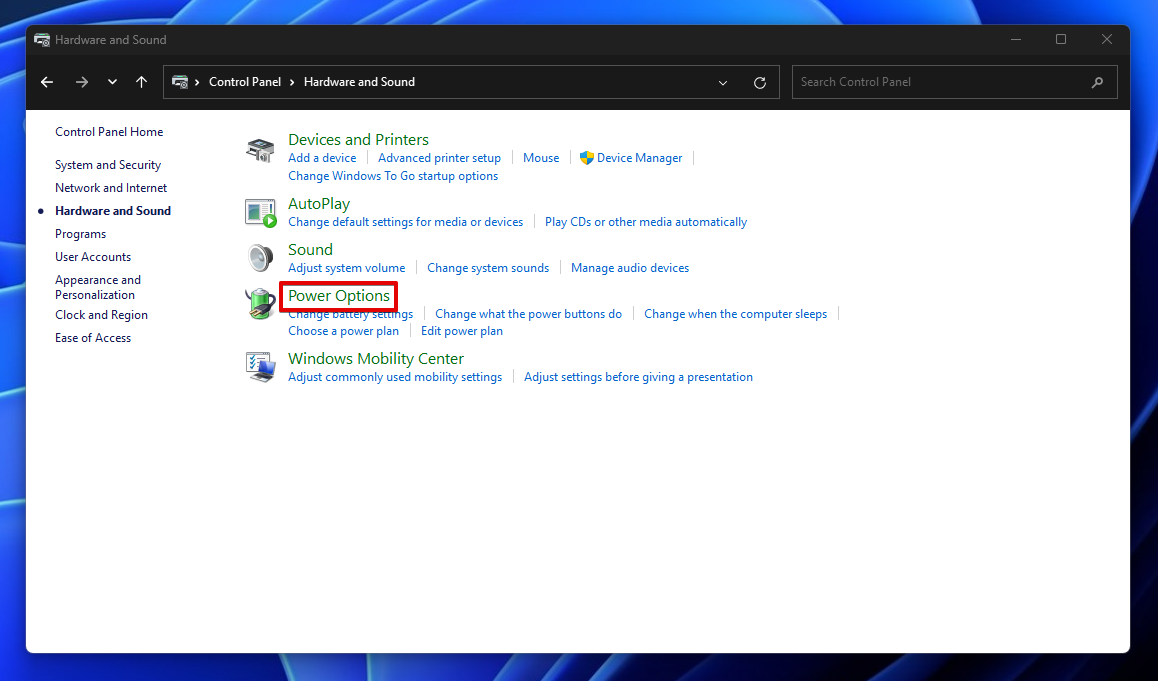Click the Power Options battery icon
The height and width of the screenshot is (681, 1158).
click(x=260, y=304)
